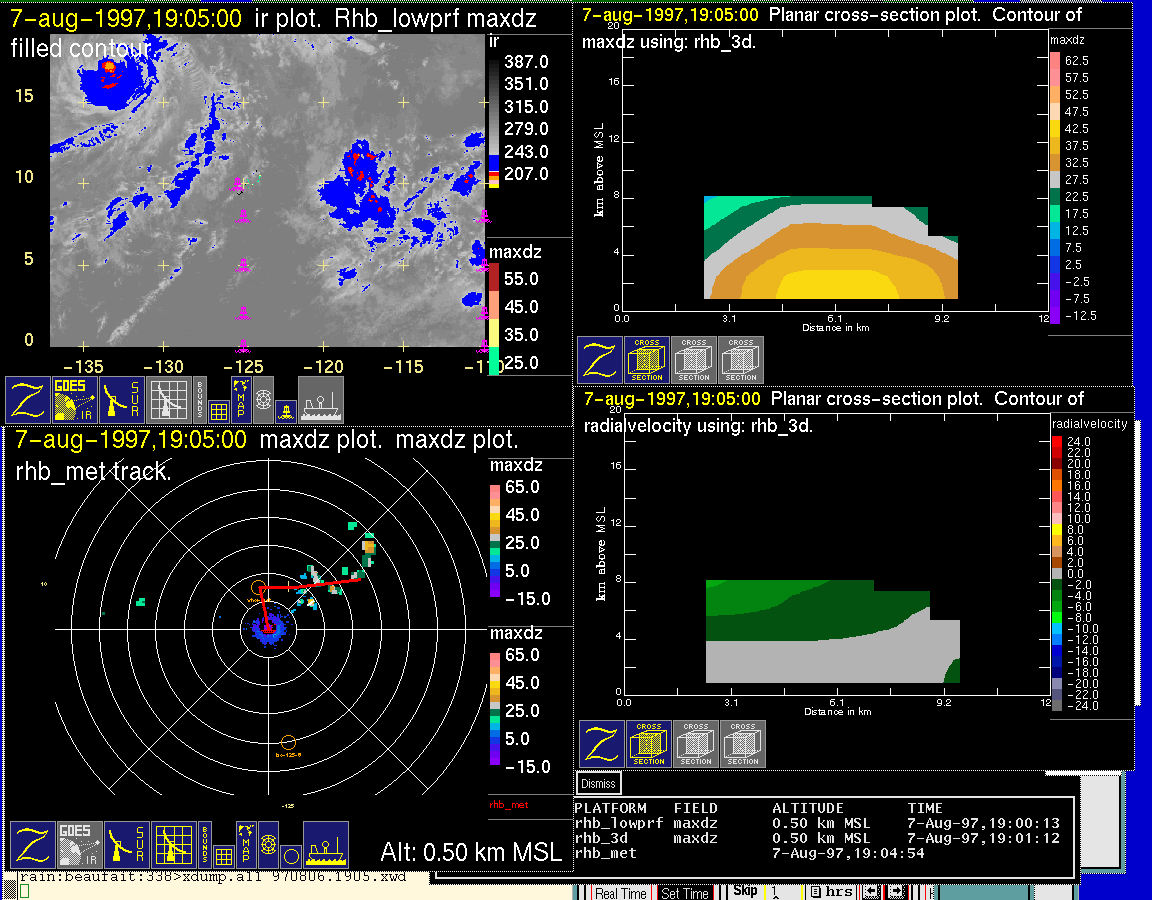Dismiss the platform data overlay window
The height and width of the screenshot is (900, 1152).
[599, 784]
